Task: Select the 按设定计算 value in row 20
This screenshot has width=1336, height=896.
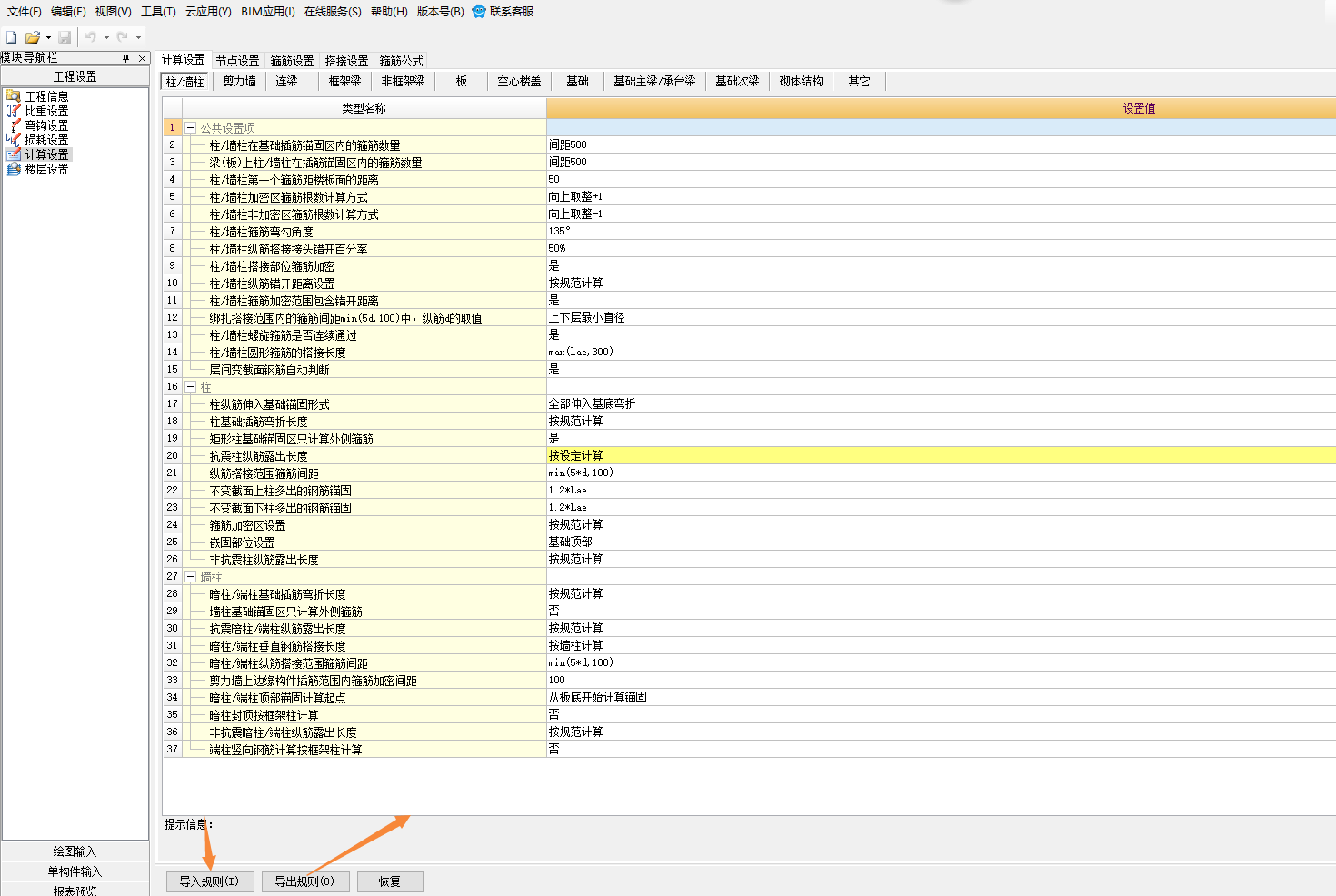Action: [941, 455]
